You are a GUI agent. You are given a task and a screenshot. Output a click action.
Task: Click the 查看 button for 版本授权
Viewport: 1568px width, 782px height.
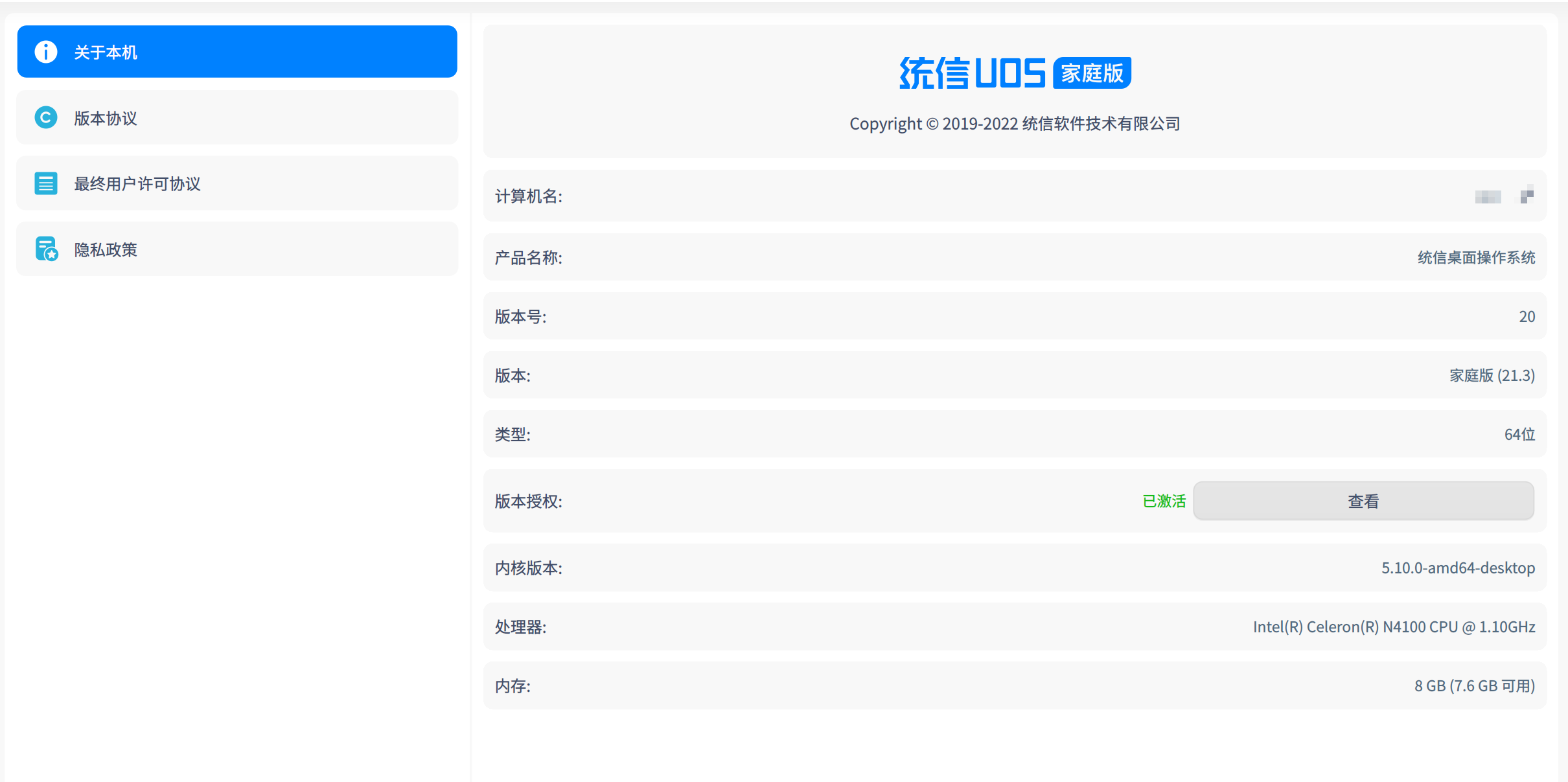coord(1363,500)
